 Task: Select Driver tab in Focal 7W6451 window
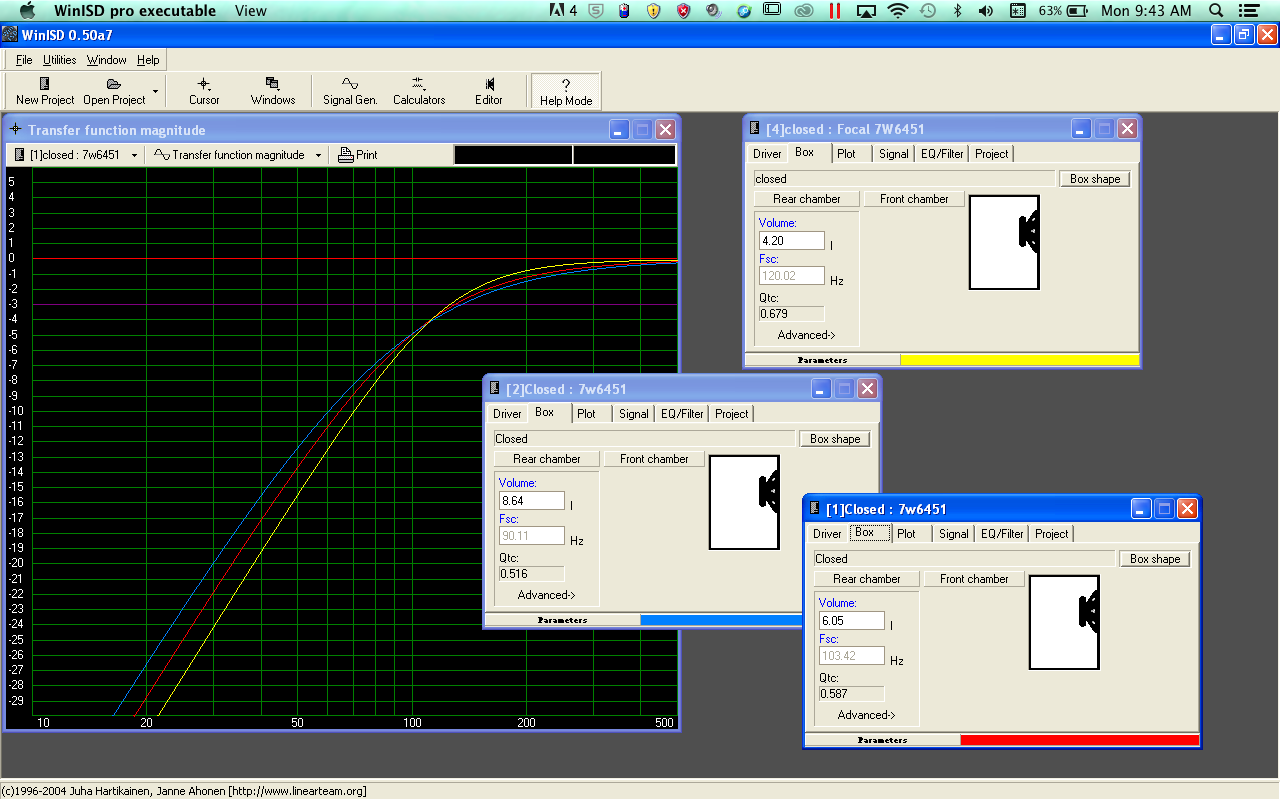(767, 154)
